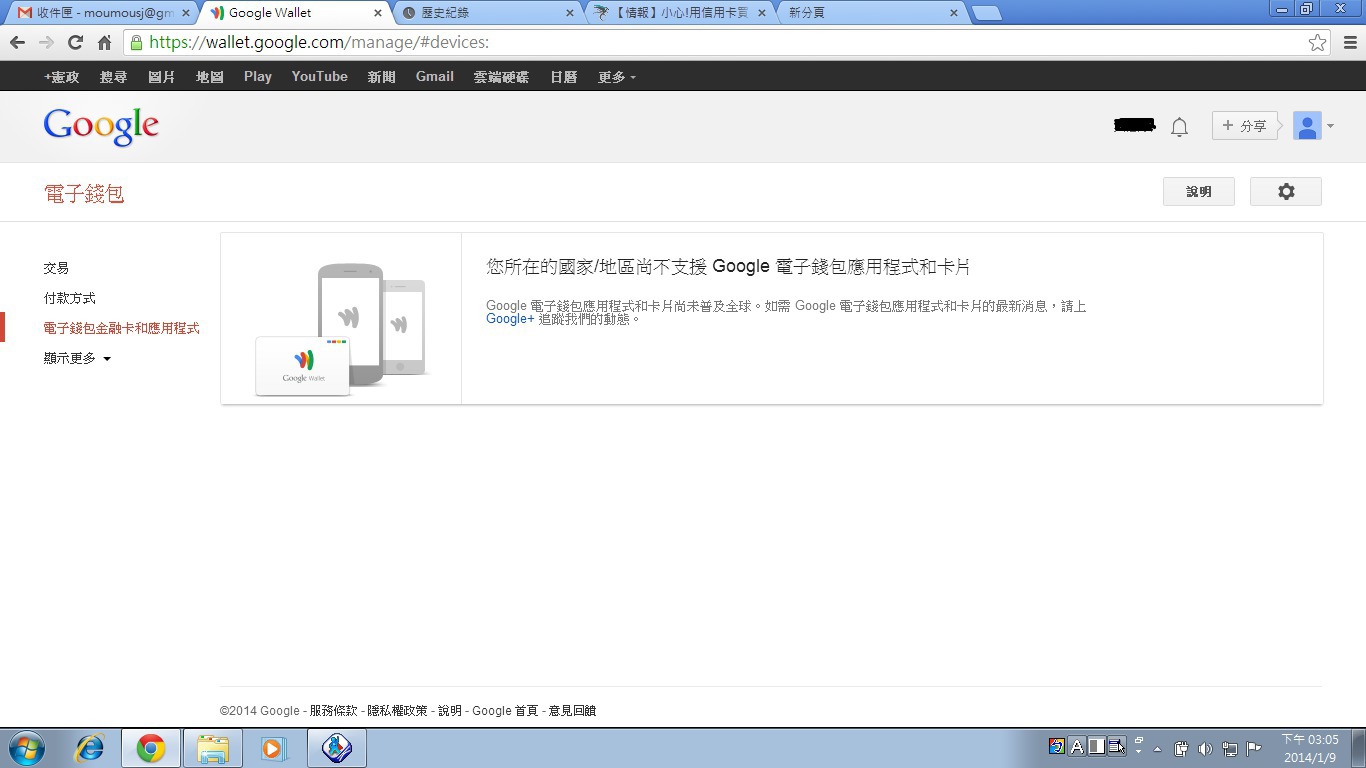Open the Chrome menu icon
The width and height of the screenshot is (1366, 768).
tap(1350, 43)
